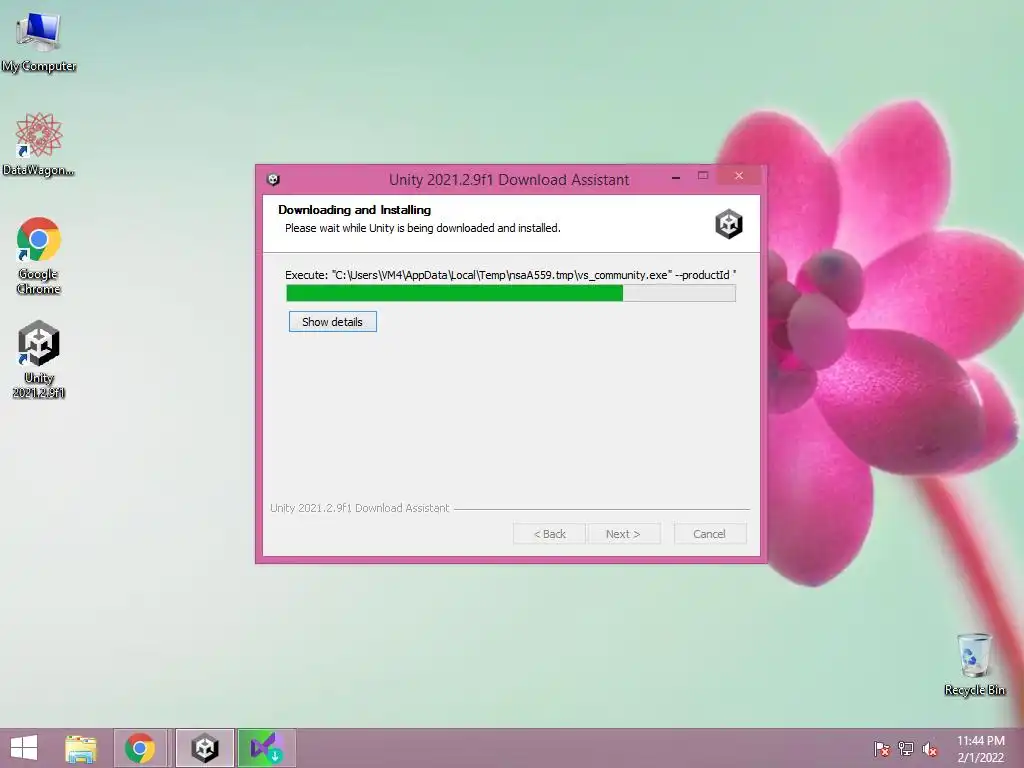
Task: Open File Explorer from the taskbar
Action: (x=81, y=748)
